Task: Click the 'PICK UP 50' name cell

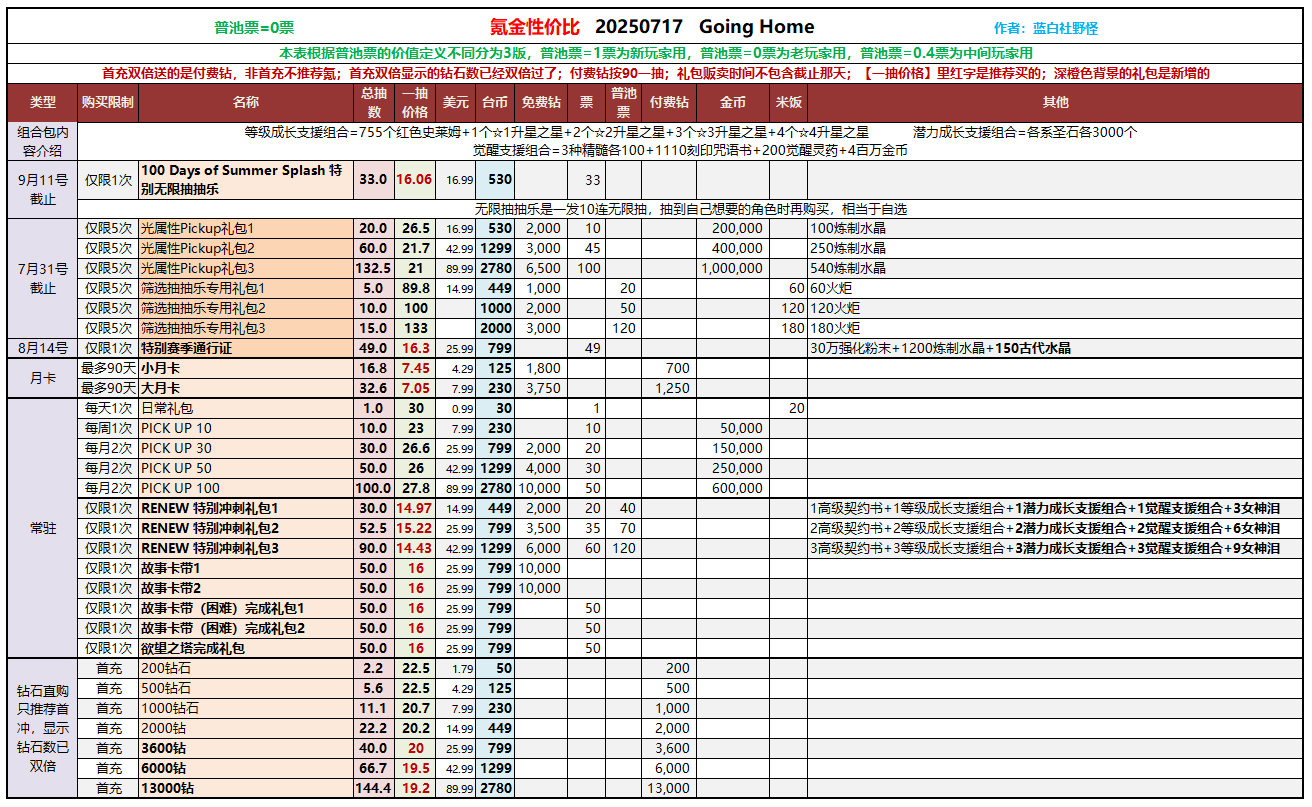Action: pyautogui.click(x=246, y=468)
